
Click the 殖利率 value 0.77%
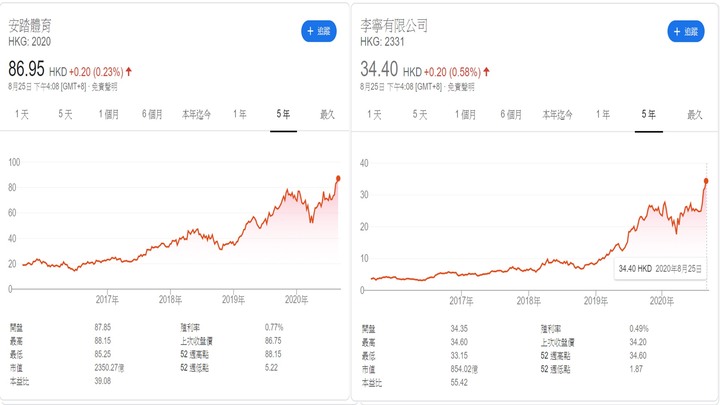(x=274, y=327)
